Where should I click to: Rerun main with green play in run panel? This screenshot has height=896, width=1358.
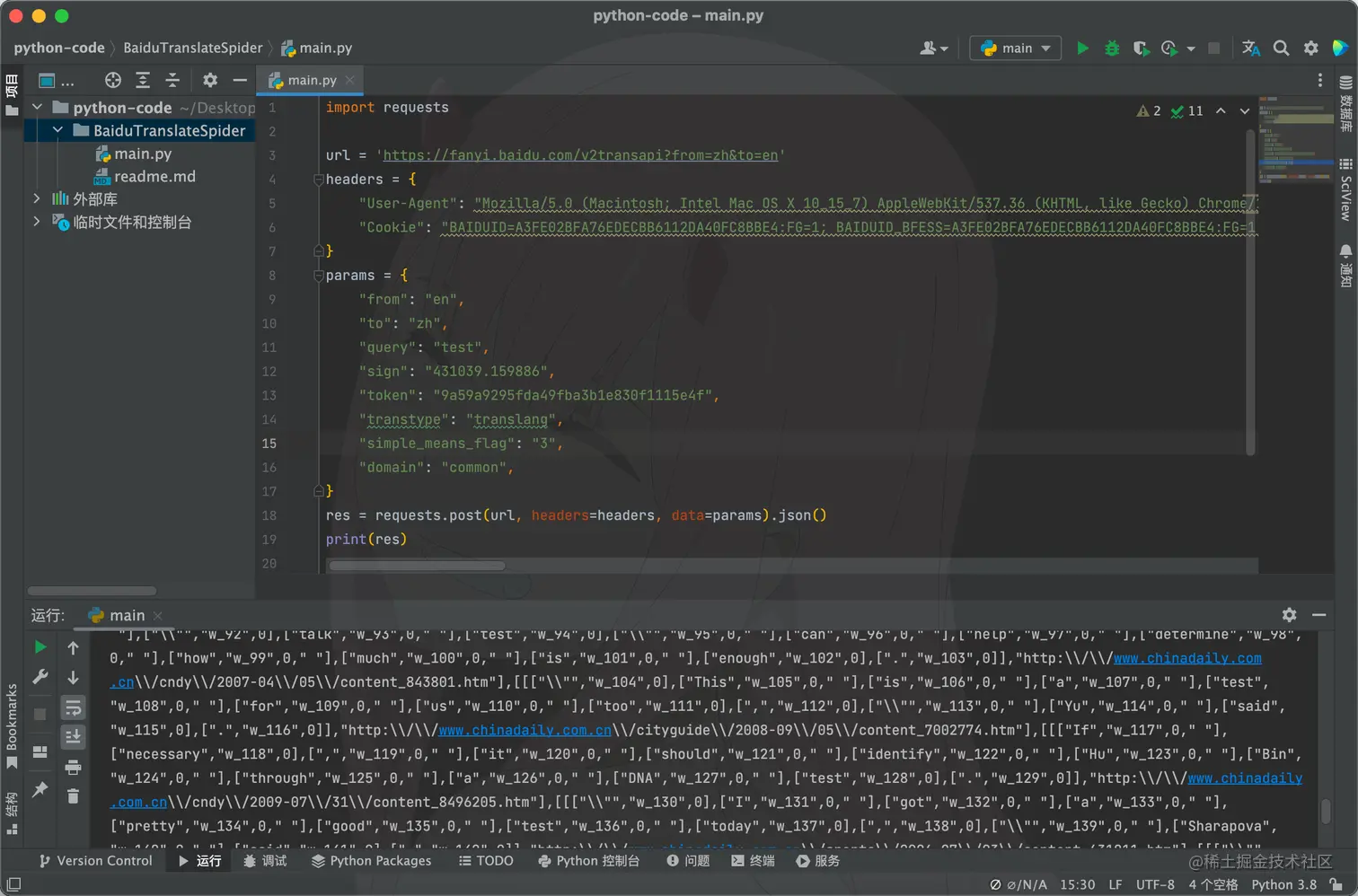(40, 646)
